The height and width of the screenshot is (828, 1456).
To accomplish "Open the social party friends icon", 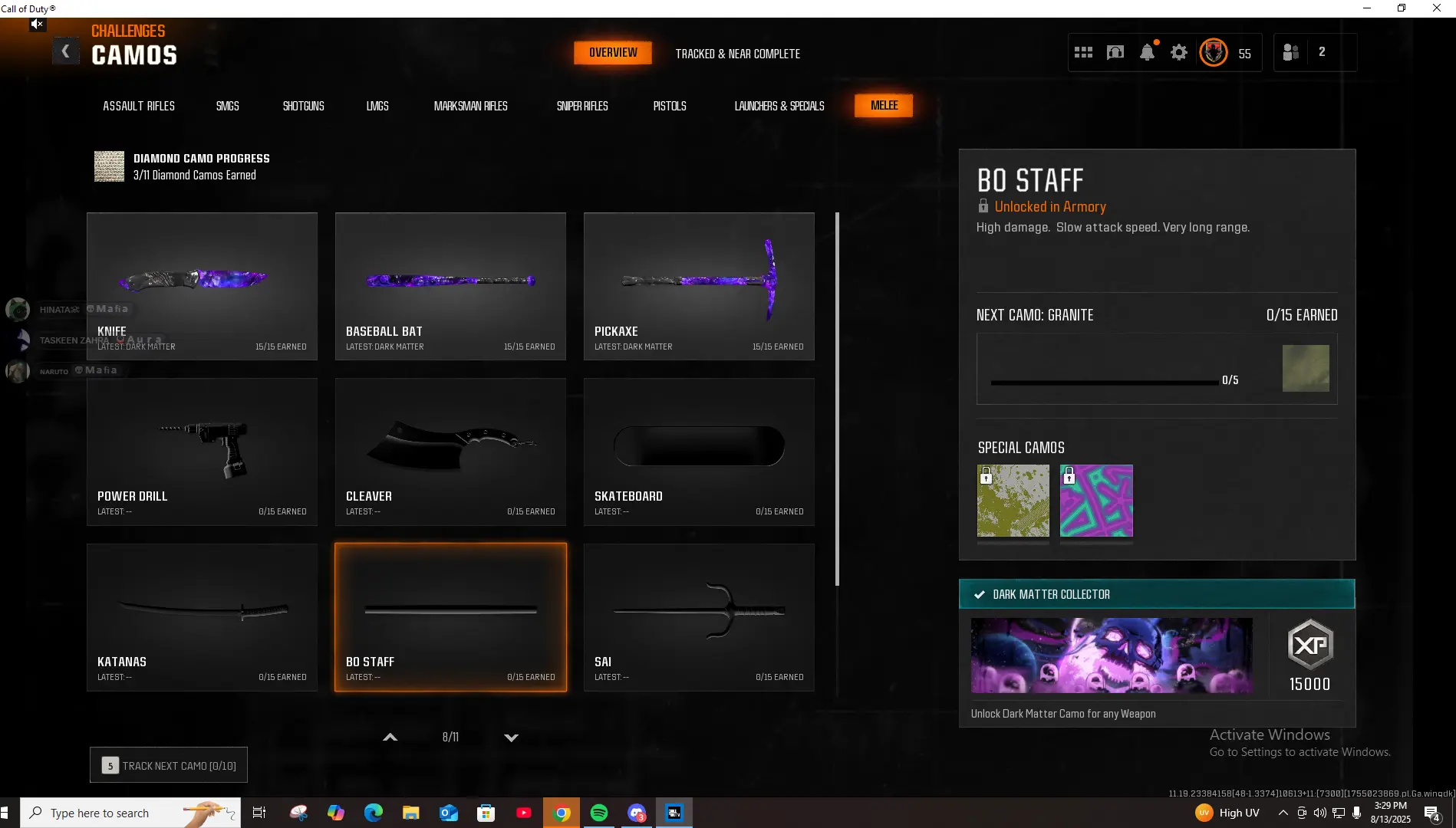I will point(1291,53).
